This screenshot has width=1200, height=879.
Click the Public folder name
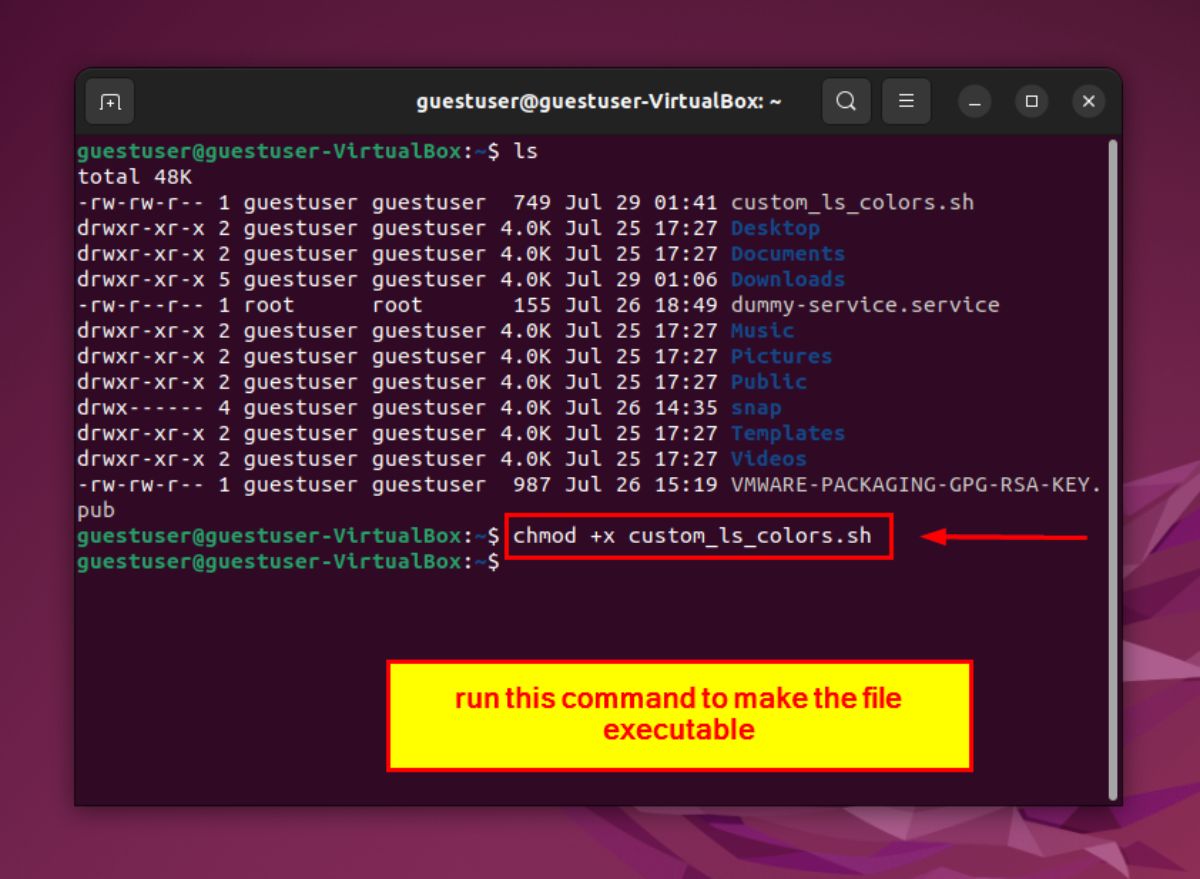(769, 381)
